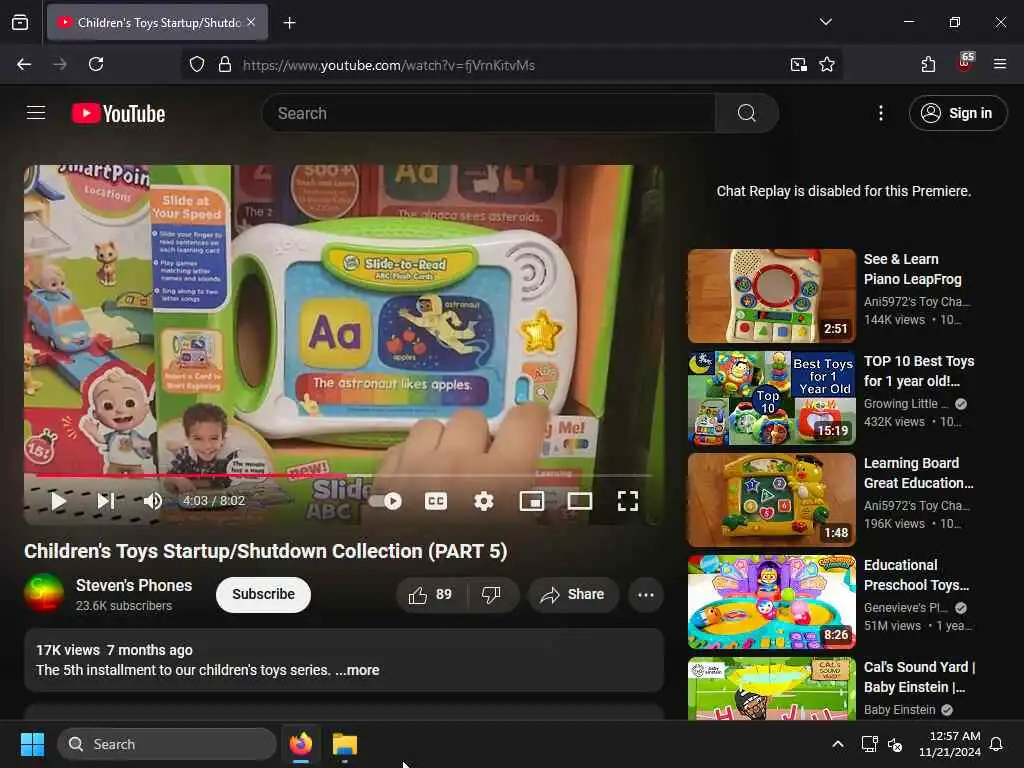This screenshot has height=768, width=1024.
Task: Skip to the next video
Action: click(x=106, y=501)
